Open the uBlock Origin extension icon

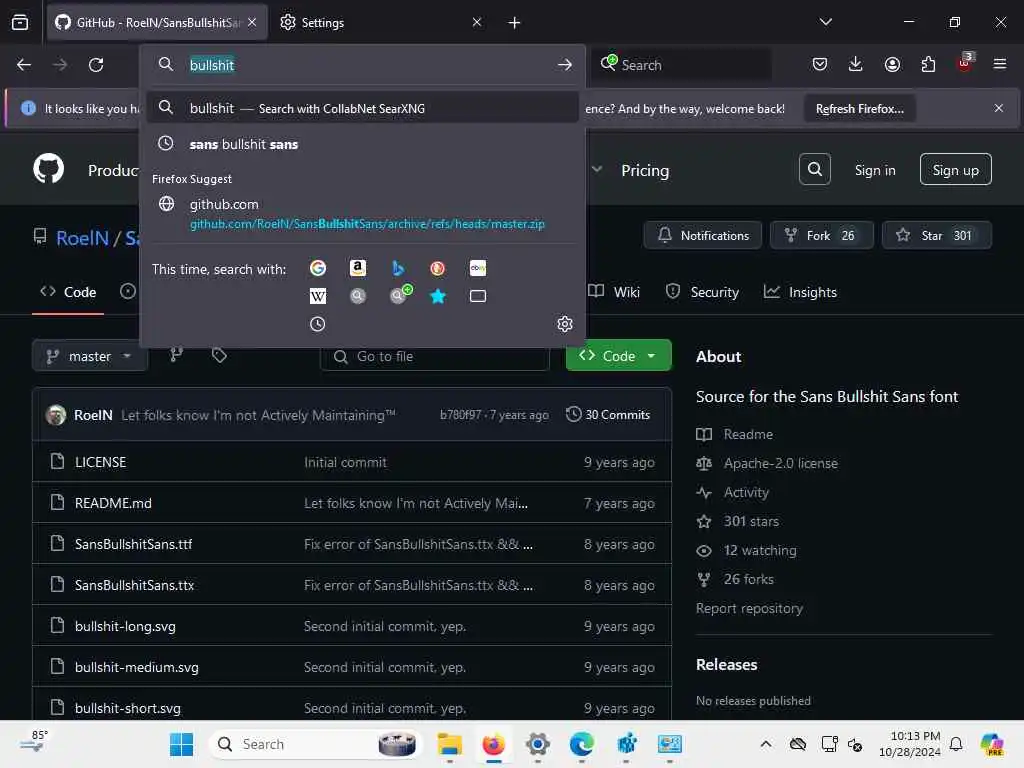pyautogui.click(x=965, y=63)
